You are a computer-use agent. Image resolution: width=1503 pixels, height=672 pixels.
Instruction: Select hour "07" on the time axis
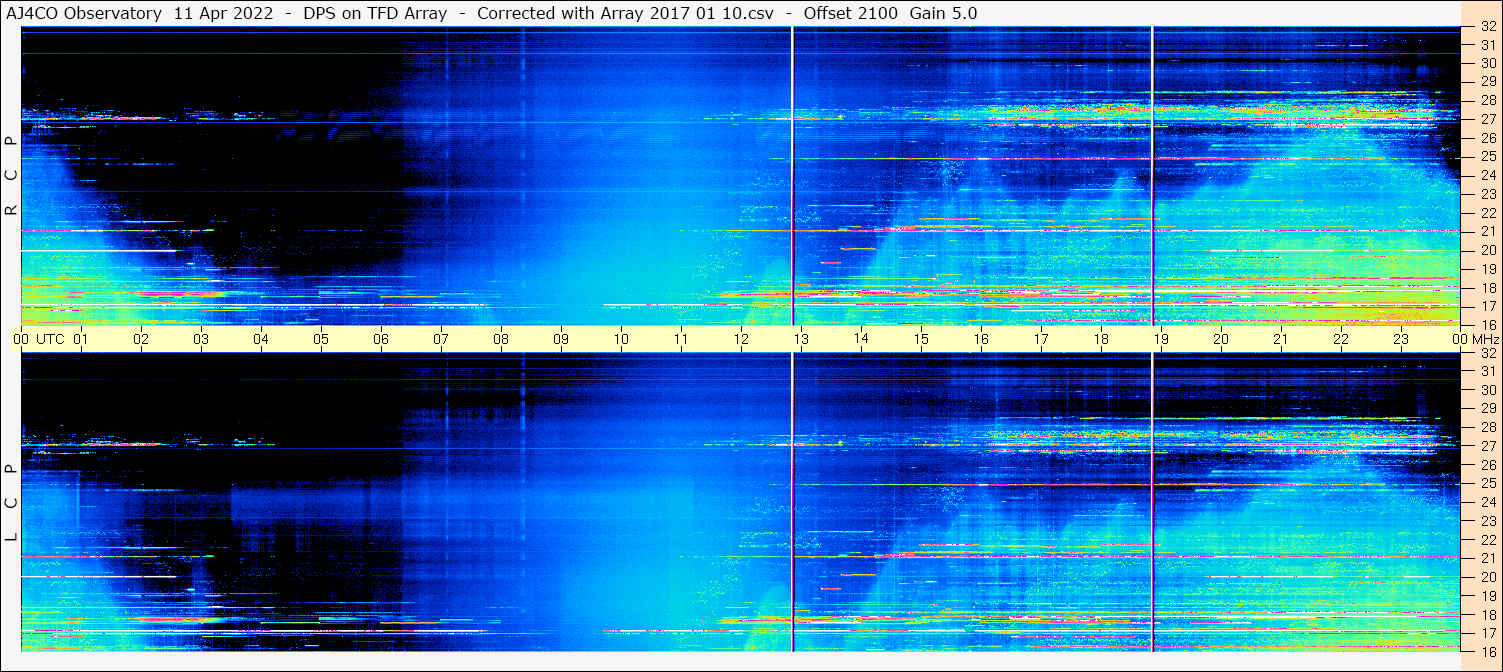click(x=441, y=339)
